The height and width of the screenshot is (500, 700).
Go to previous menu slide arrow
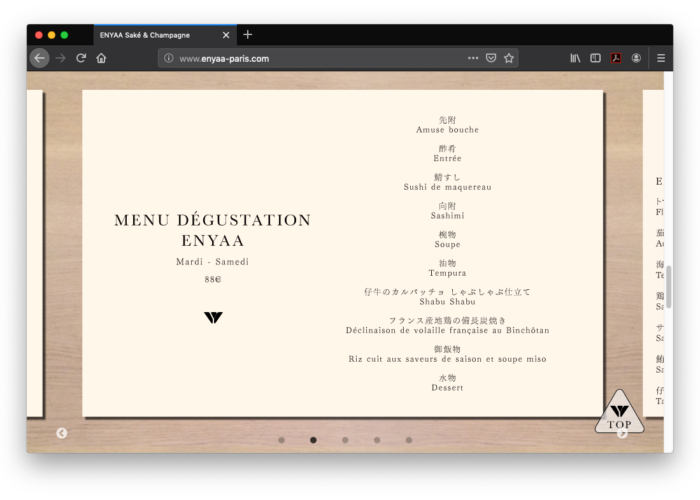(x=62, y=433)
